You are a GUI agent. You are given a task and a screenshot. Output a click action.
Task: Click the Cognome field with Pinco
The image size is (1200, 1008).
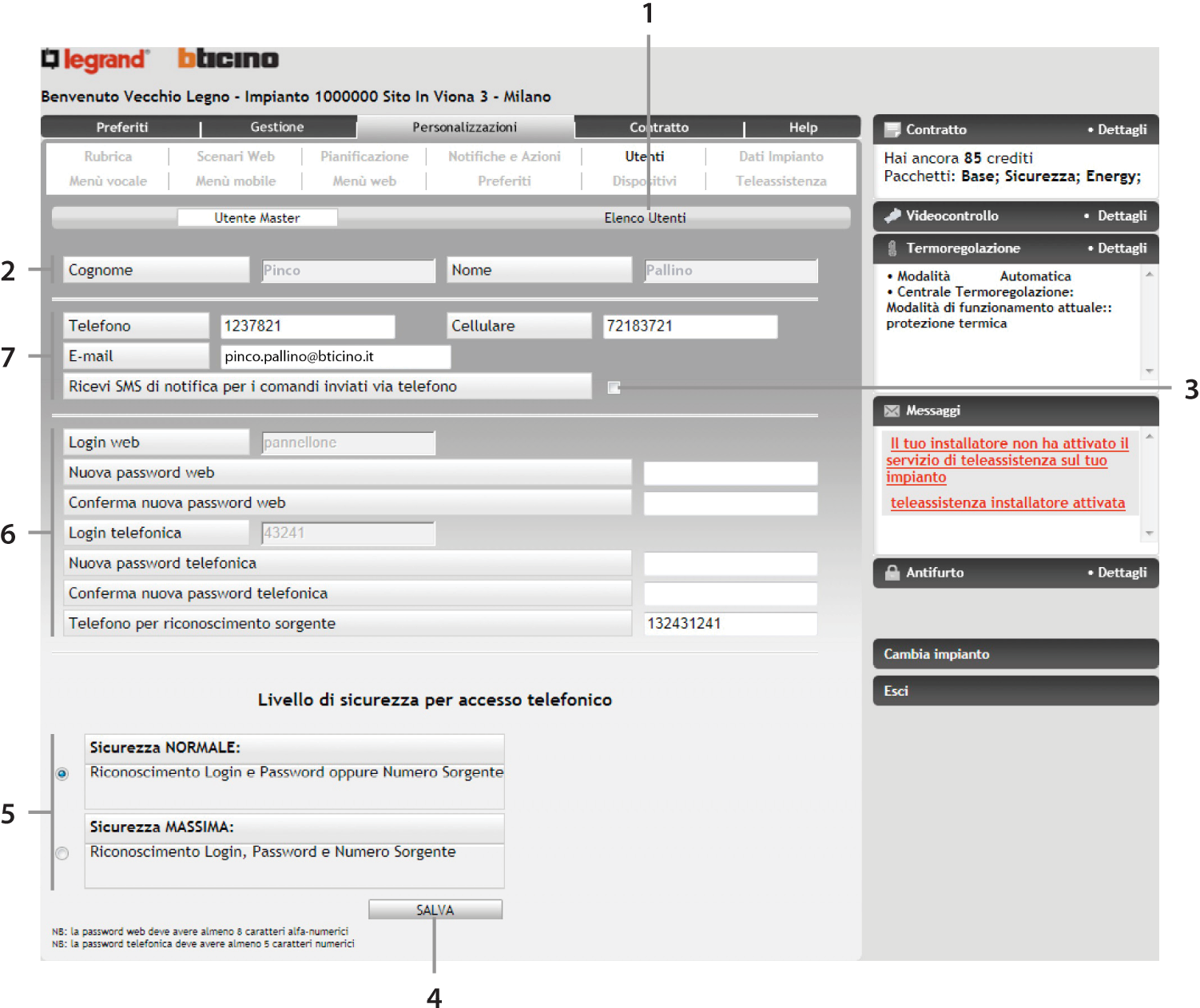(x=348, y=270)
